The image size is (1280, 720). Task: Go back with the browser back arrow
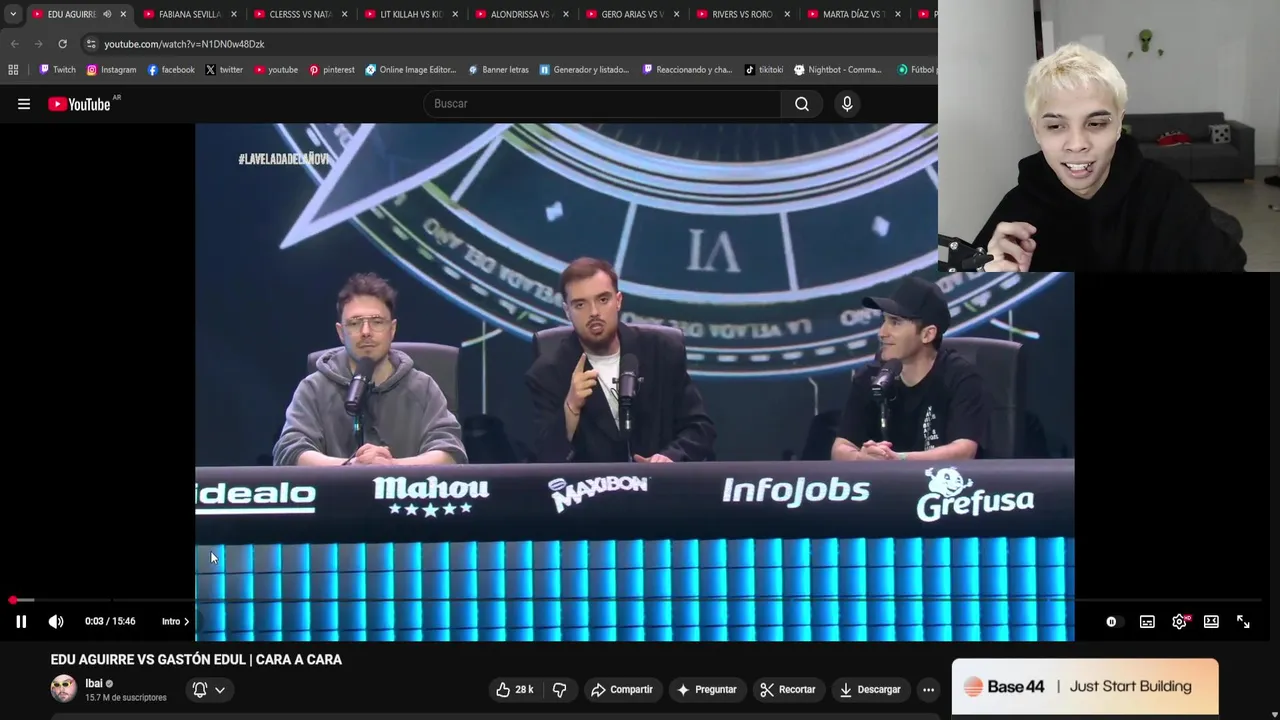pos(15,44)
